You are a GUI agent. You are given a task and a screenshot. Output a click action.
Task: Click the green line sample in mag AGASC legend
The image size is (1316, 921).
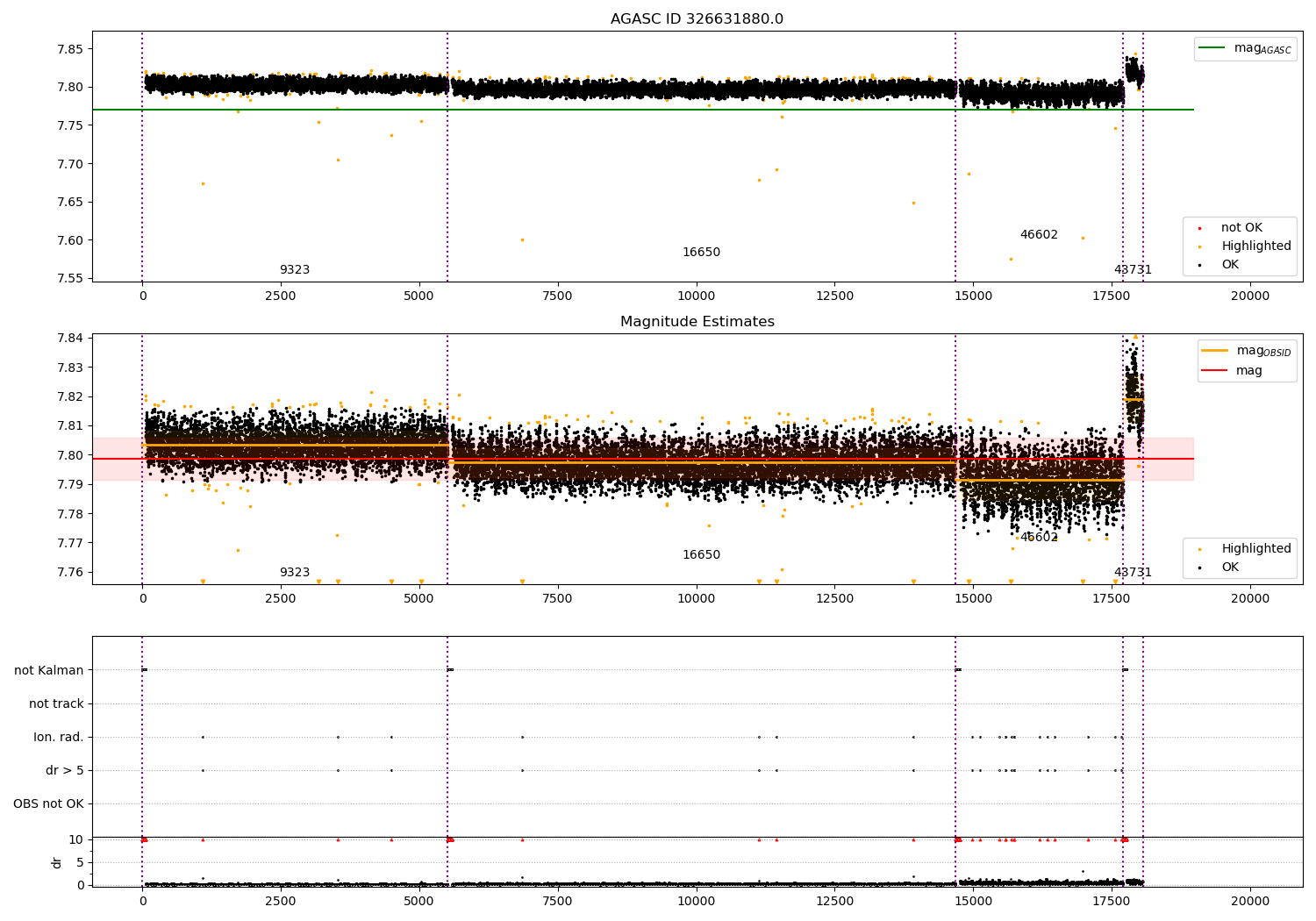tap(1212, 48)
